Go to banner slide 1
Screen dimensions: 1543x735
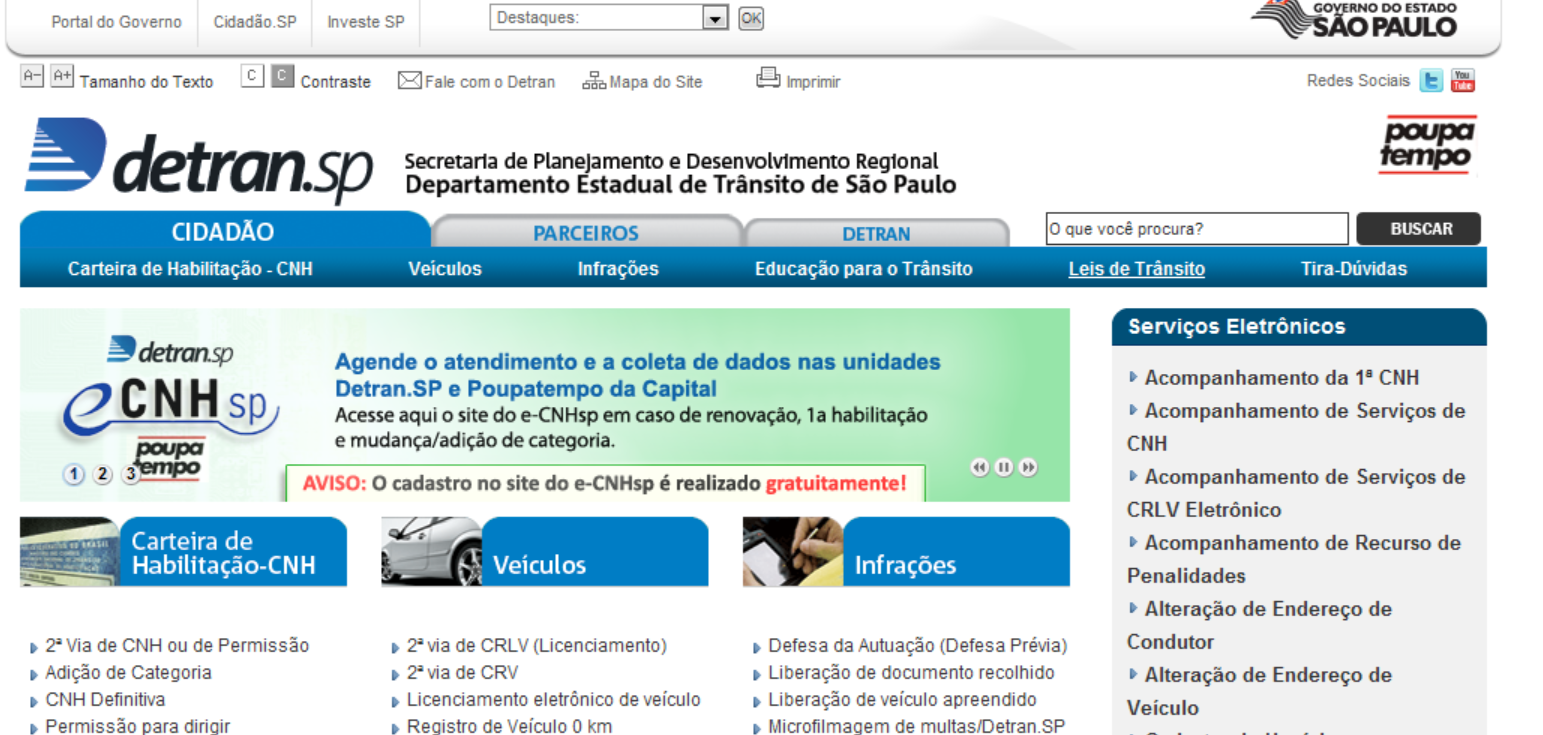(x=74, y=474)
